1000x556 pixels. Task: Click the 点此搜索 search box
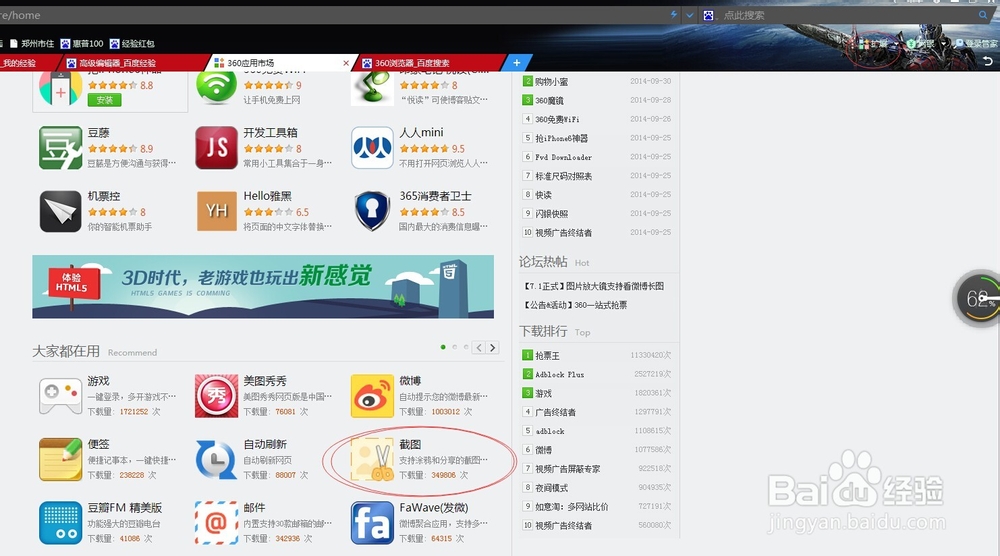point(846,15)
